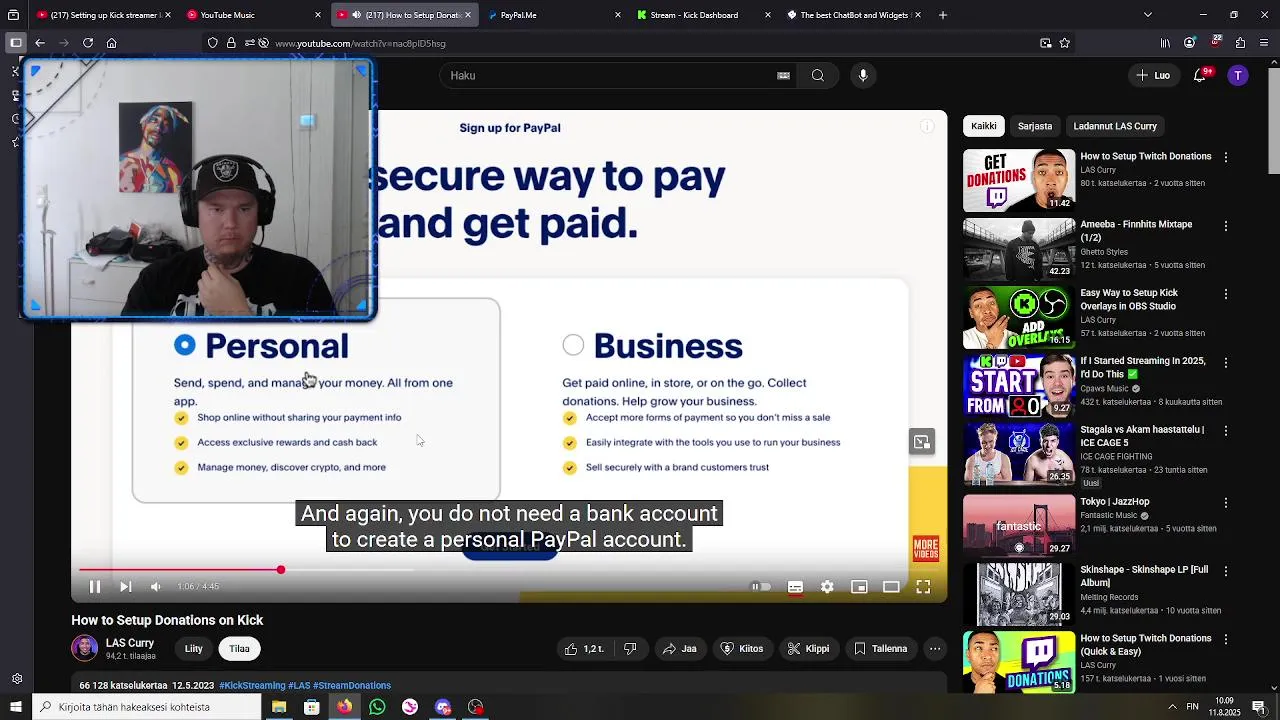This screenshot has width=1280, height=720.
Task: Click the search magnifier button
Action: [x=818, y=76]
